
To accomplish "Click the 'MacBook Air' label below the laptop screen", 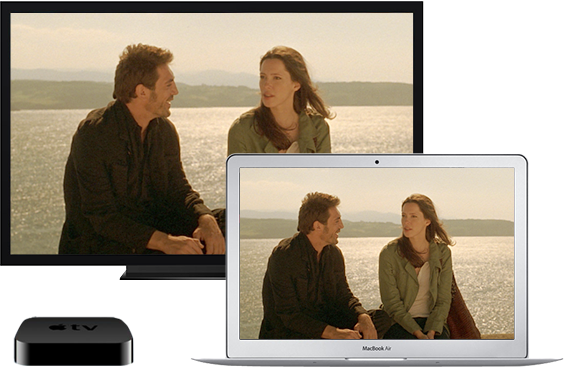I will coord(377,348).
